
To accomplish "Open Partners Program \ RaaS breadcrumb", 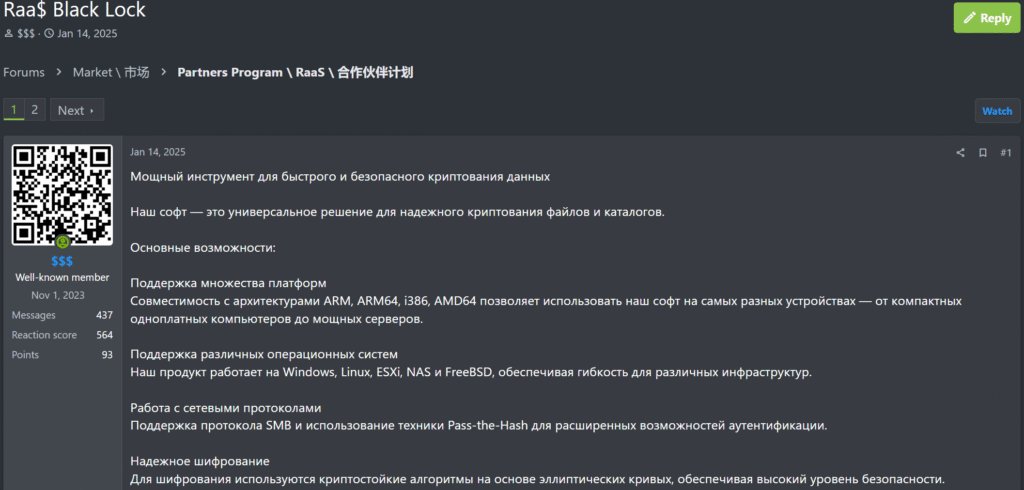I will [x=295, y=73].
